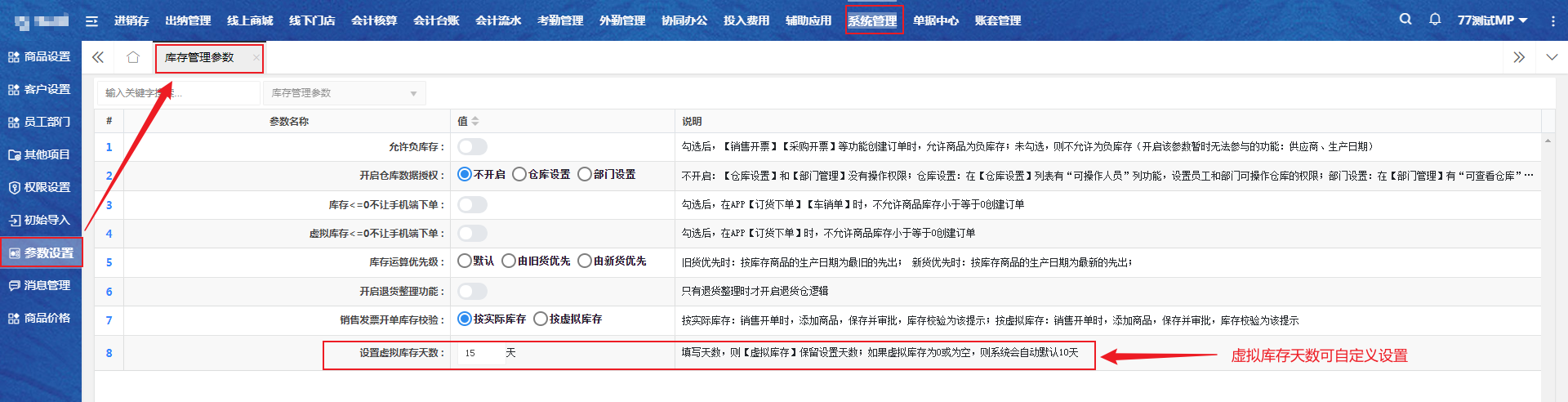Open the 线下门店 top menu

coord(312,20)
